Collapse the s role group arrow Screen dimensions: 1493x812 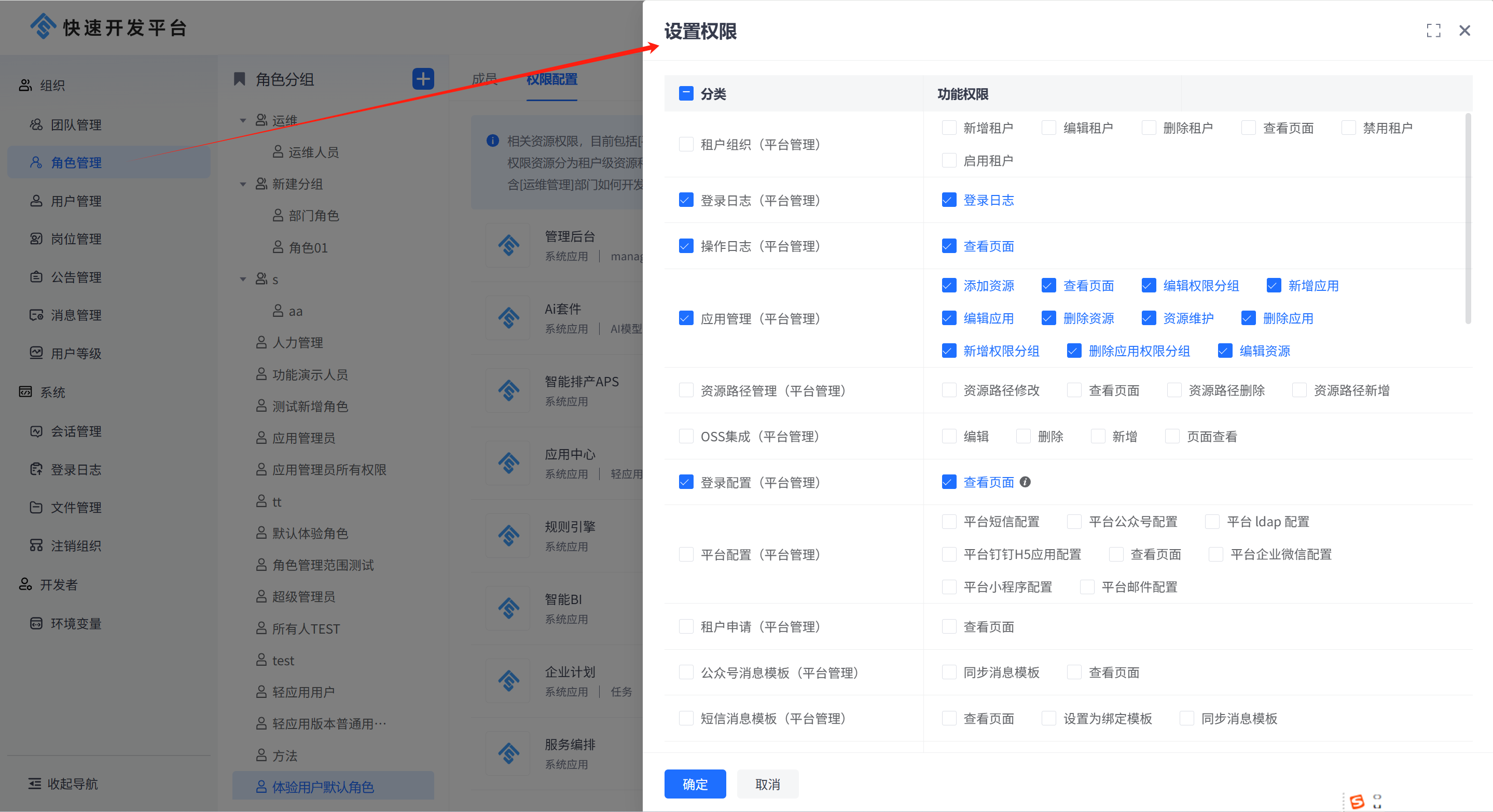point(243,279)
